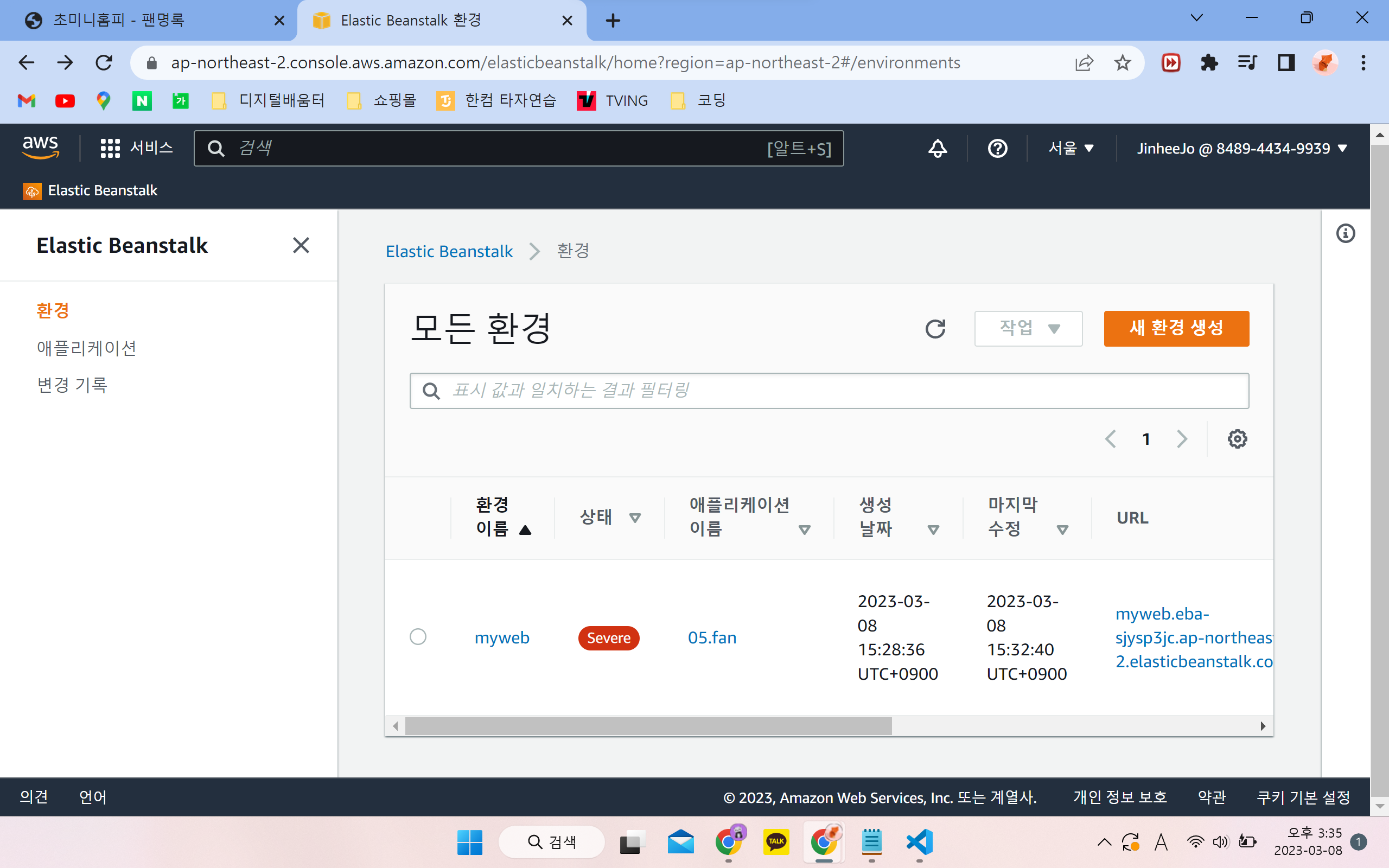Viewport: 1389px width, 868px height.
Task: Close the Elastic Beanstalk side navigation
Action: (x=301, y=246)
